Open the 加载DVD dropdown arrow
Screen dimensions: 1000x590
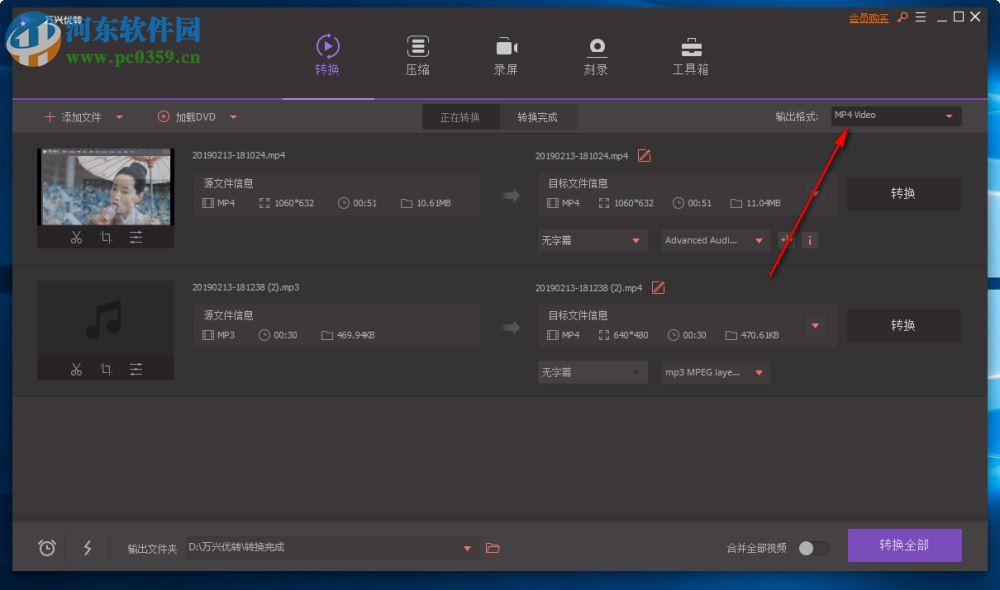(x=233, y=117)
